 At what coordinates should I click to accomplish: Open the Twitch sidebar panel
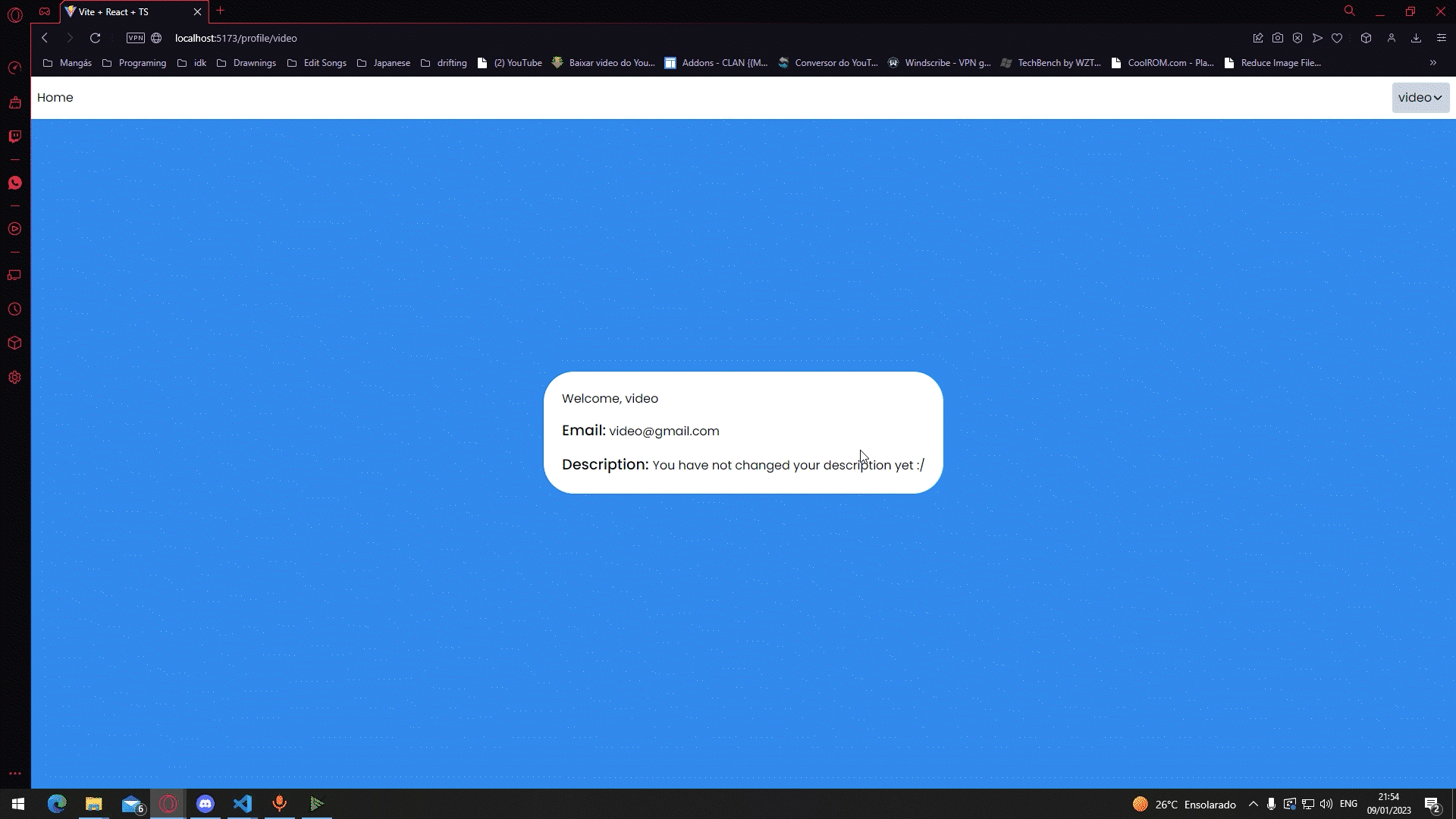(14, 136)
